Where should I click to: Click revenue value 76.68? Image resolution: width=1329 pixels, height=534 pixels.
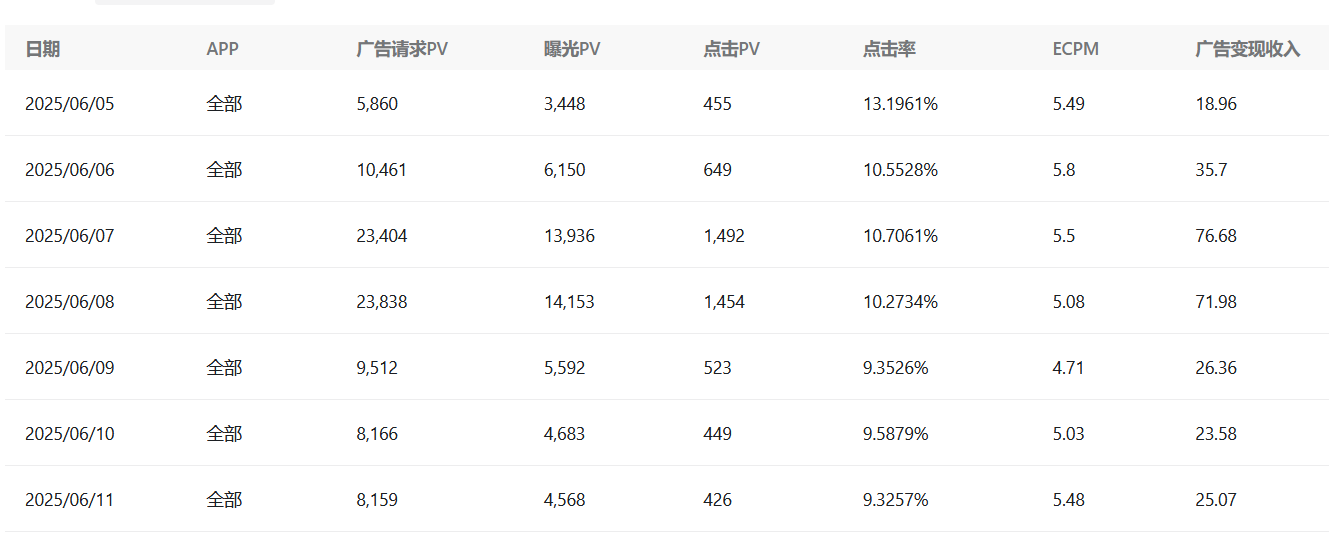[1216, 236]
